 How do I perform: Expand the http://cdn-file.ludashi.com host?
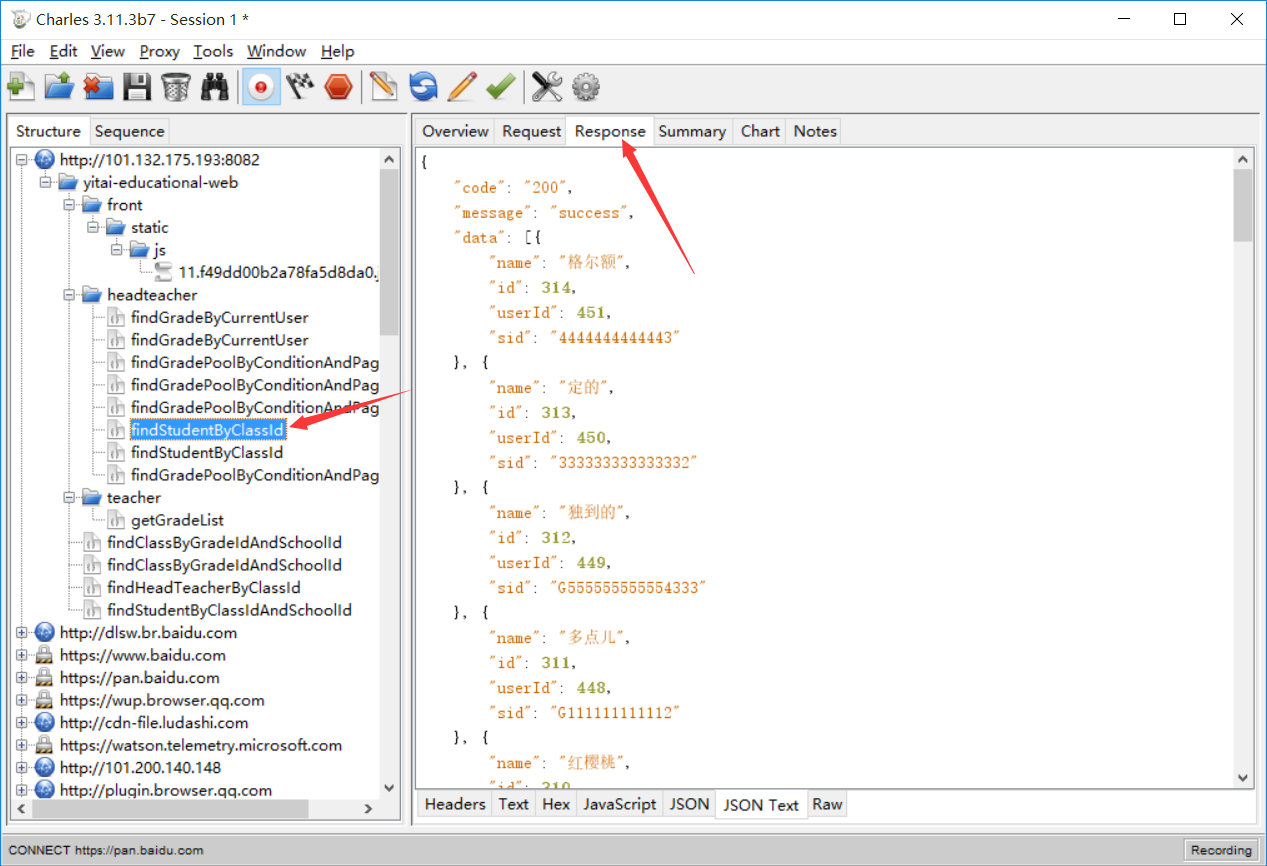22,722
